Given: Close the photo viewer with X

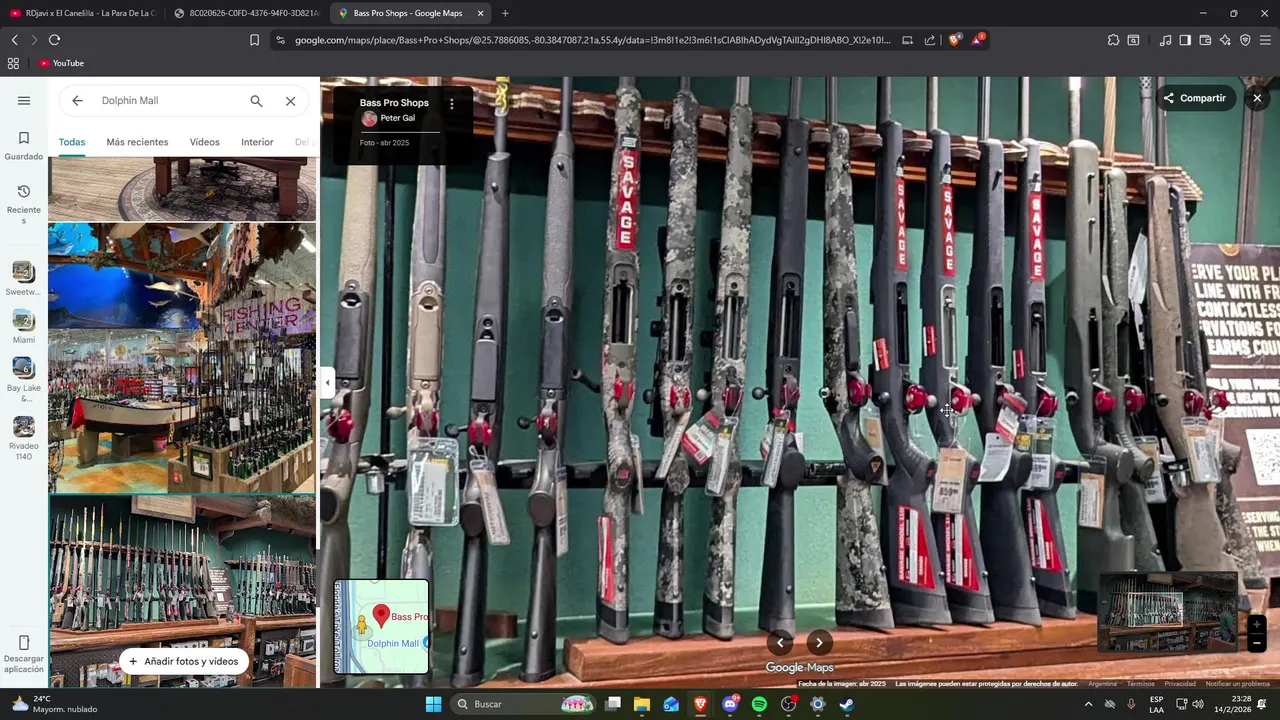Looking at the screenshot, I should coord(1257,98).
